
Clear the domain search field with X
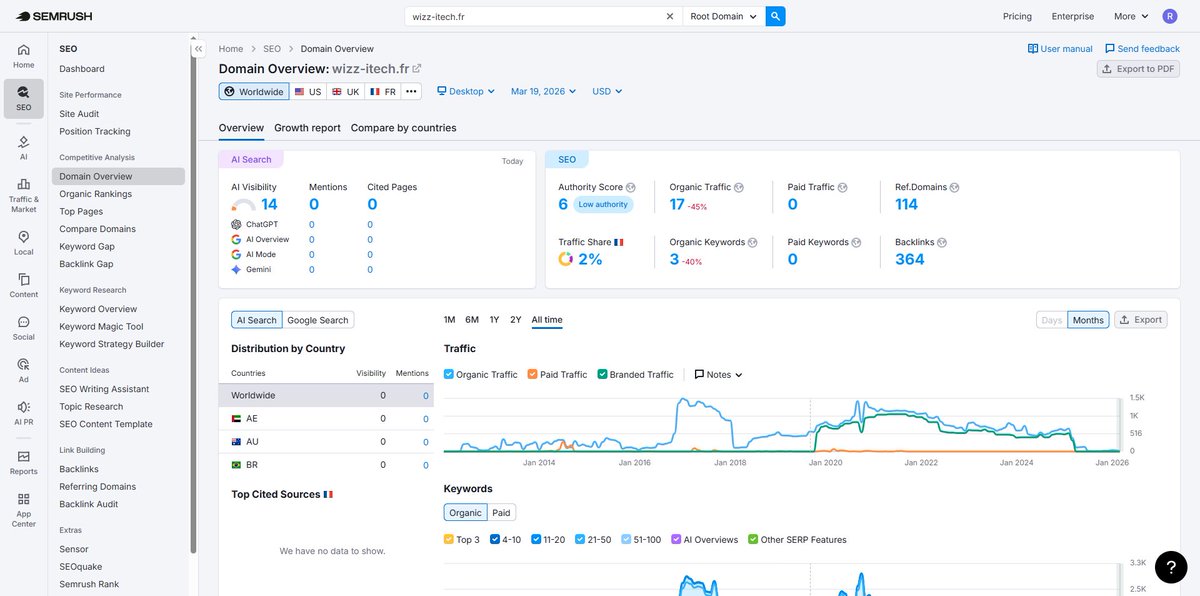pyautogui.click(x=670, y=16)
